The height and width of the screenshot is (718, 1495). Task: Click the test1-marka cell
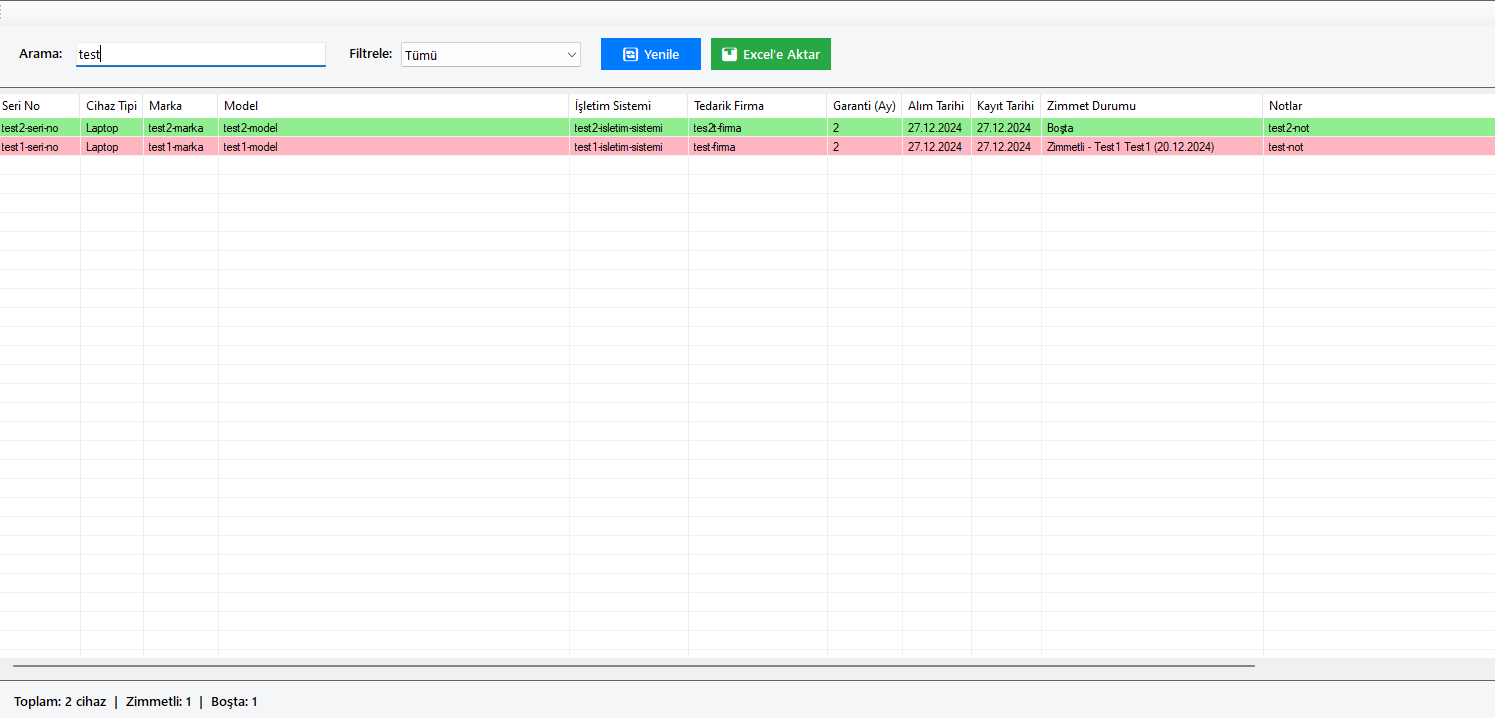(x=181, y=147)
